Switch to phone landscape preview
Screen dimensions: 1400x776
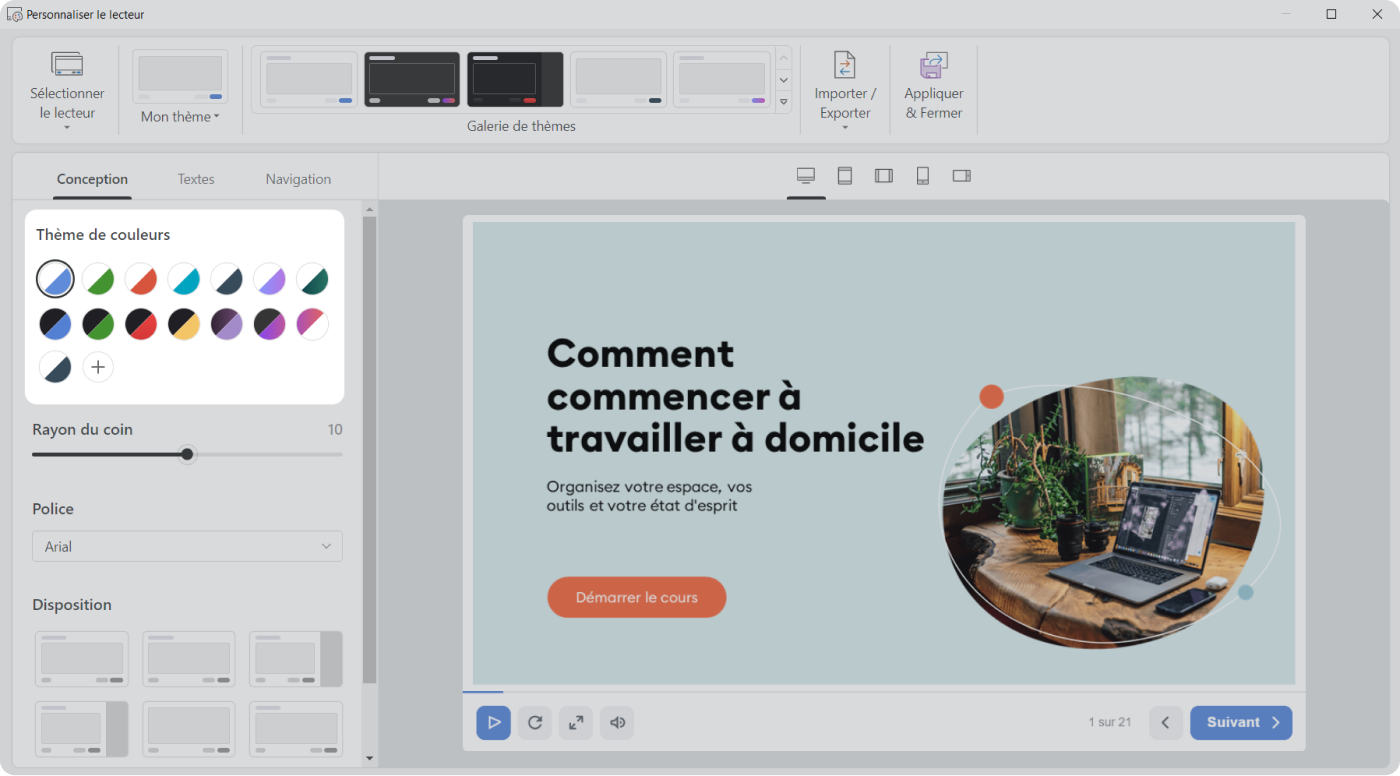962,176
